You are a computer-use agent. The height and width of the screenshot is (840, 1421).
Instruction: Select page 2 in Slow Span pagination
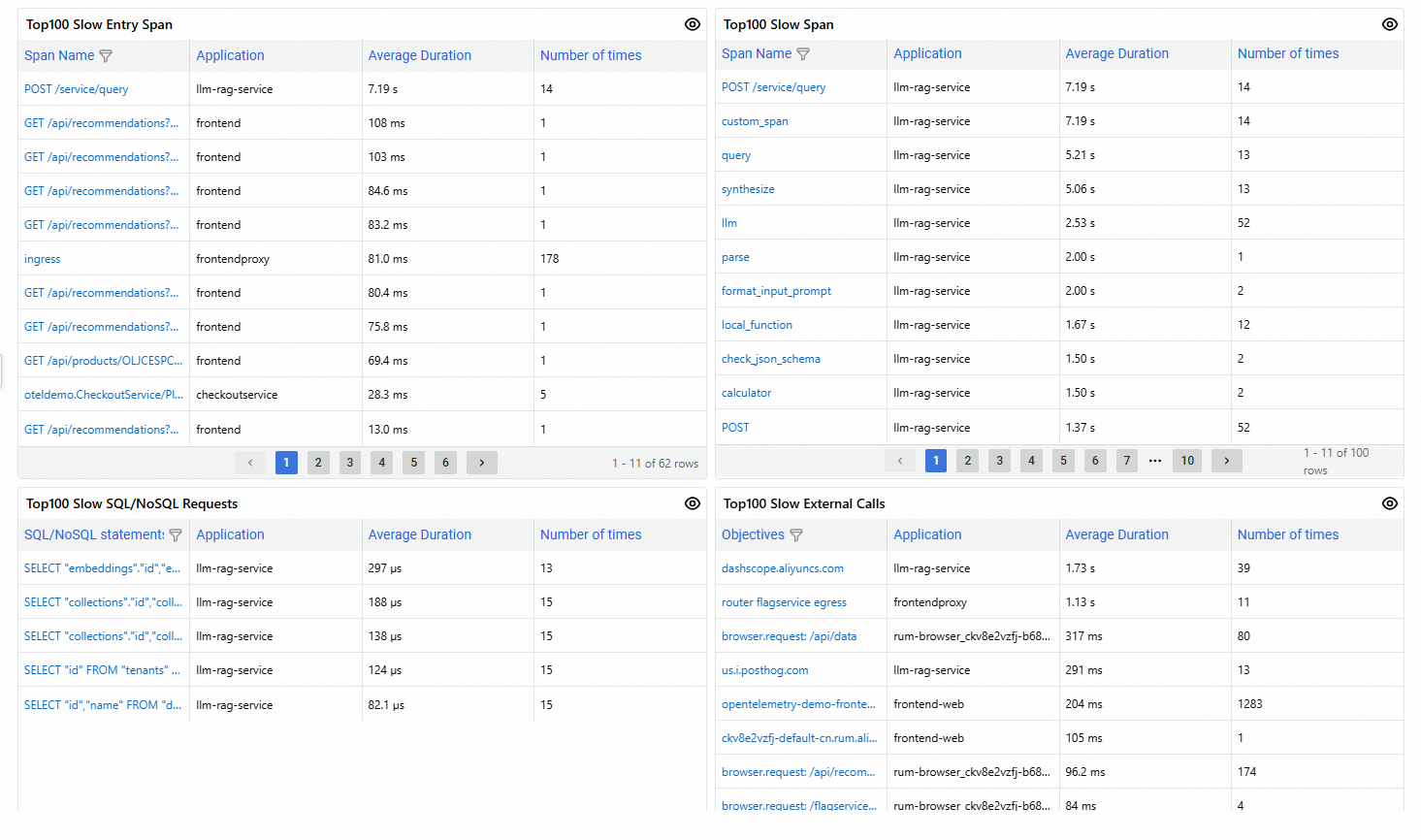tap(968, 461)
